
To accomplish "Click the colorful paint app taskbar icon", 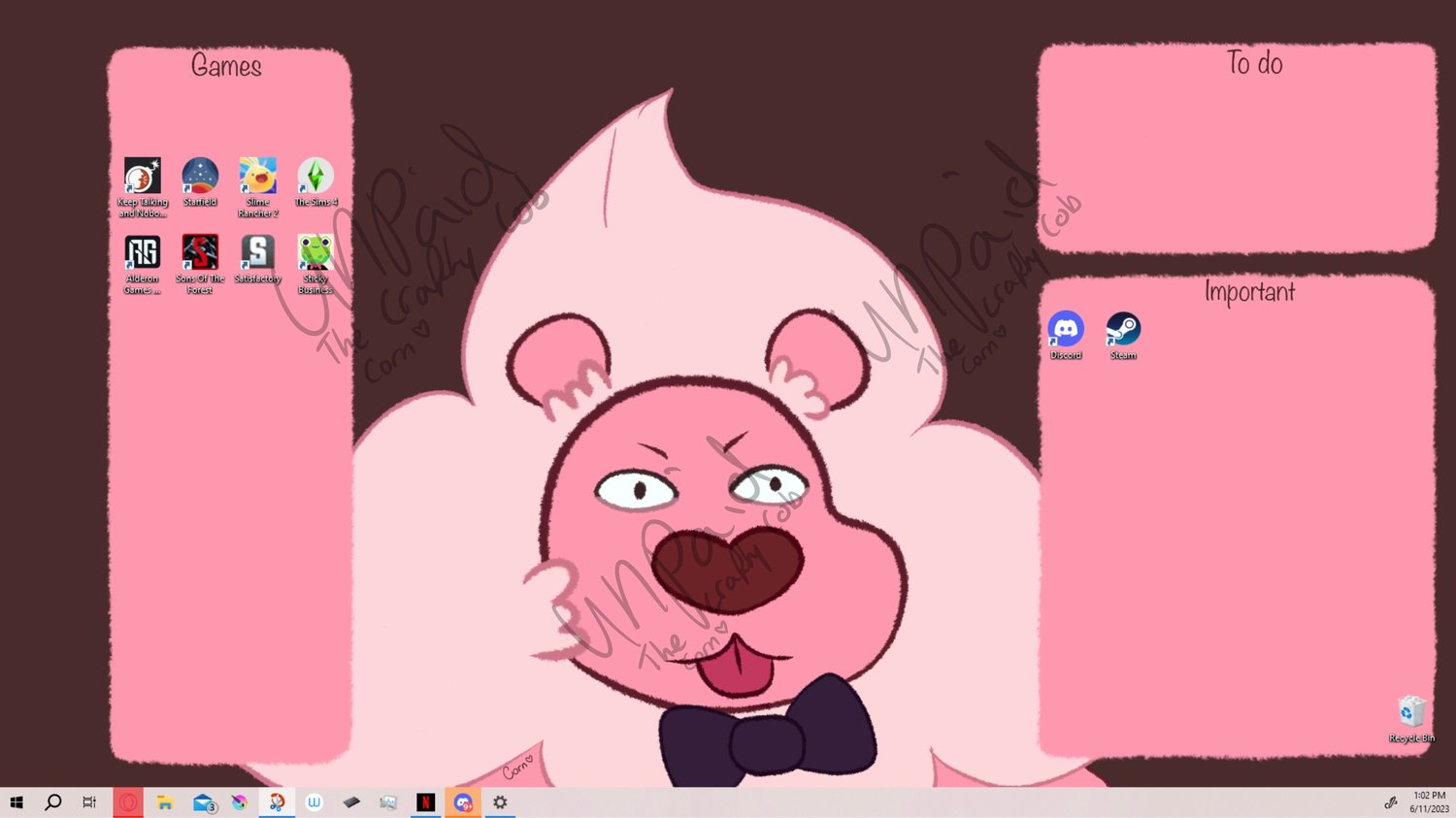I will (240, 802).
